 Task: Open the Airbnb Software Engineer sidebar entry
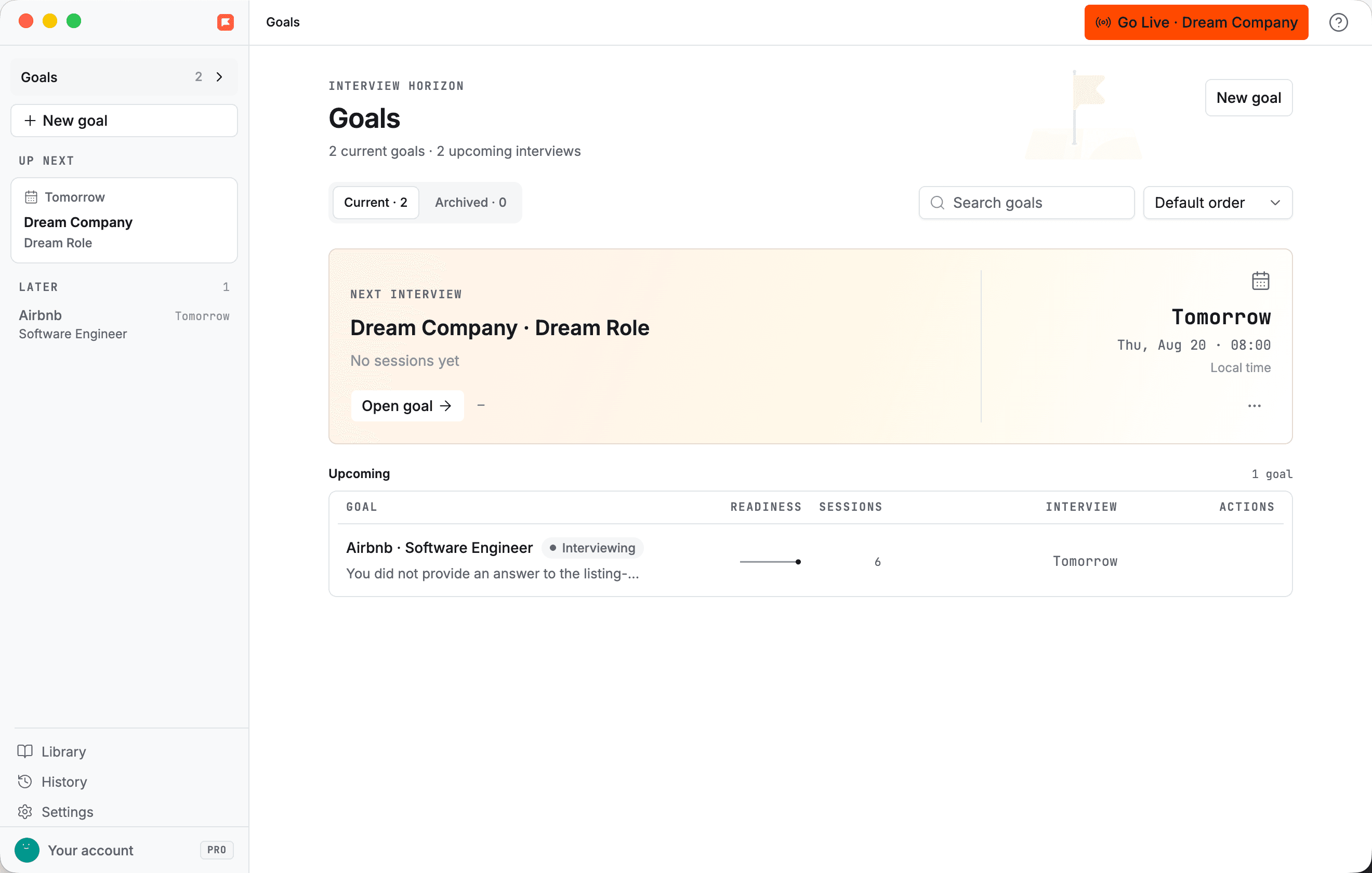pos(124,324)
